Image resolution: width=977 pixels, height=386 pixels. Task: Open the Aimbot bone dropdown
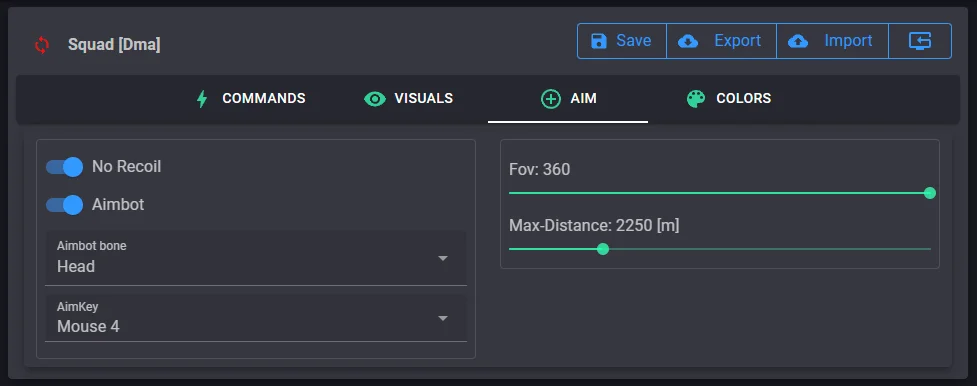(255, 258)
